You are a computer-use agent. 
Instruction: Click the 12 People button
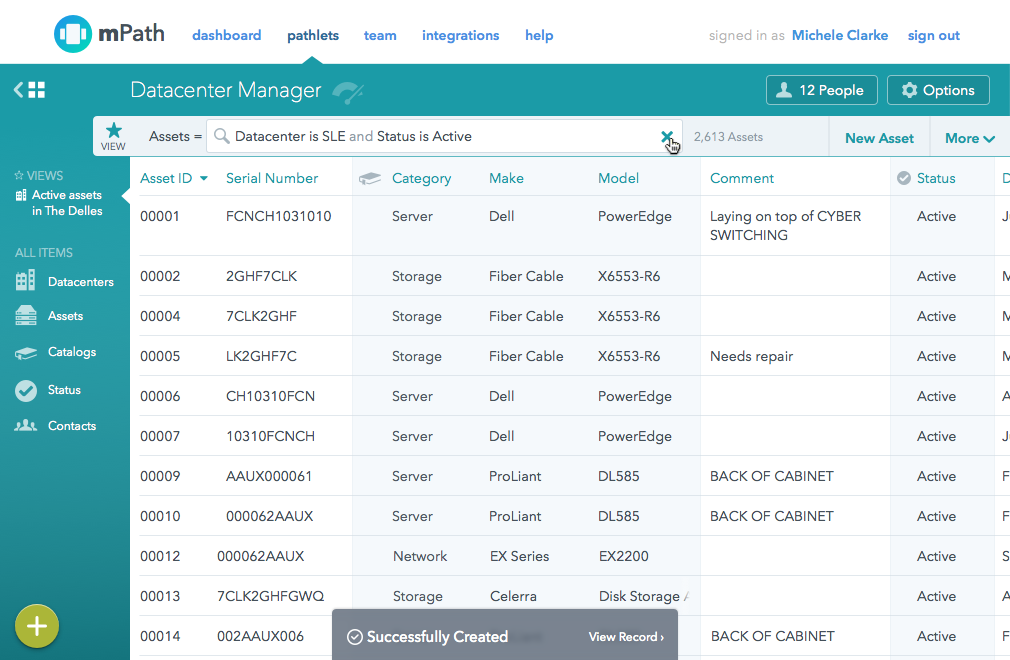tap(821, 90)
